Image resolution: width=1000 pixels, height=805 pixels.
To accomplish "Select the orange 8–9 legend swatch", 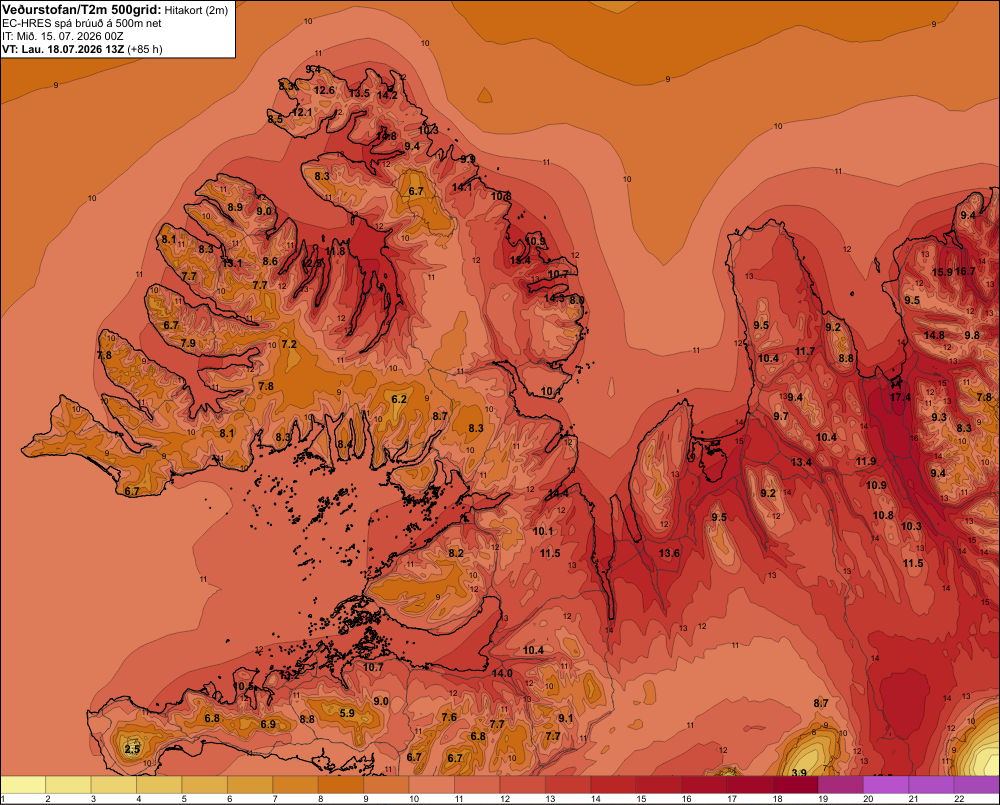I will pos(341,785).
